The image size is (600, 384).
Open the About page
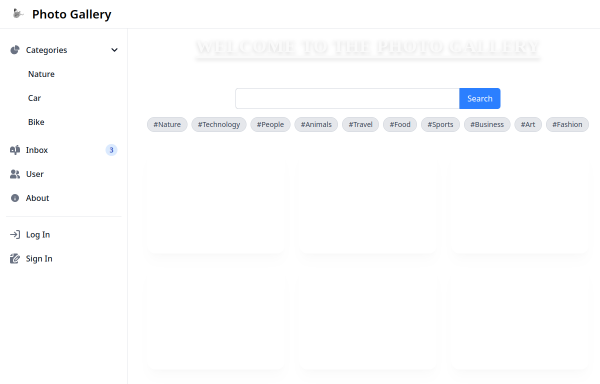point(64,198)
